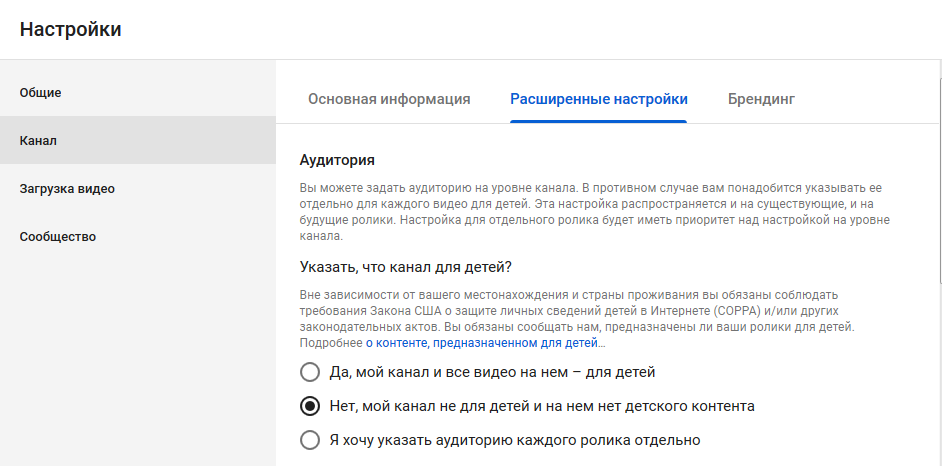Open the Сообщество section in sidebar
The width and height of the screenshot is (942, 466).
[x=57, y=237]
